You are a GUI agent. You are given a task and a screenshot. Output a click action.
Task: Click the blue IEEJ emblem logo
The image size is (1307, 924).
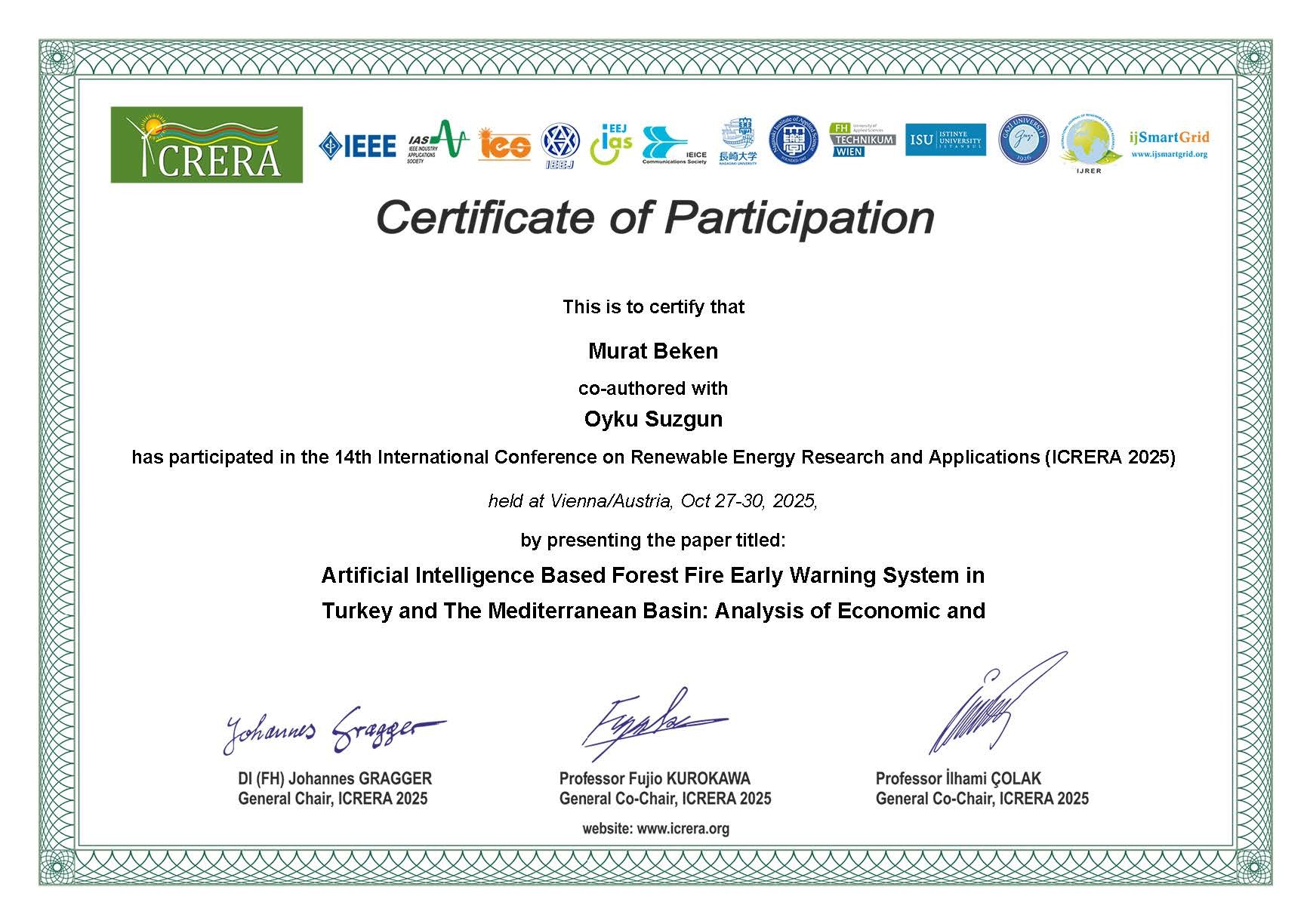[560, 145]
